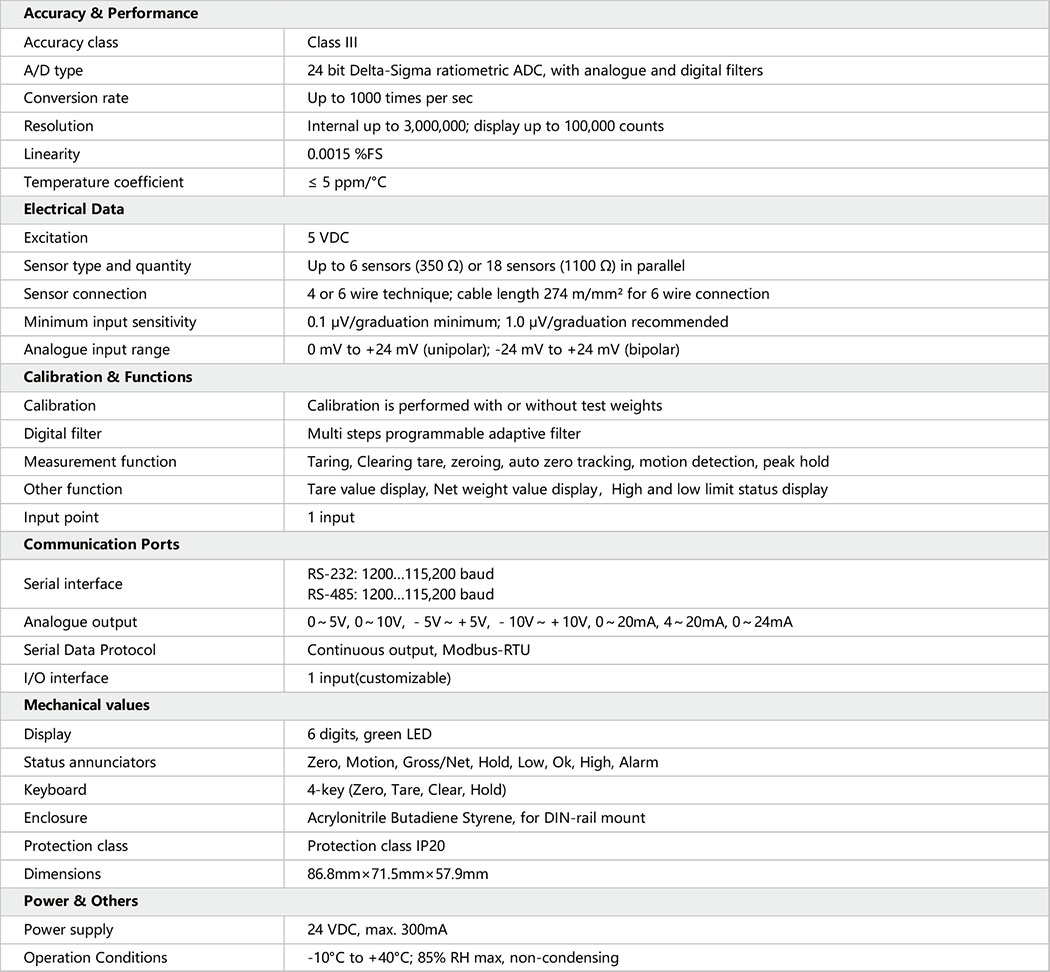Select the Serial Data Protocol label
The height and width of the screenshot is (972, 1050).
[90, 650]
